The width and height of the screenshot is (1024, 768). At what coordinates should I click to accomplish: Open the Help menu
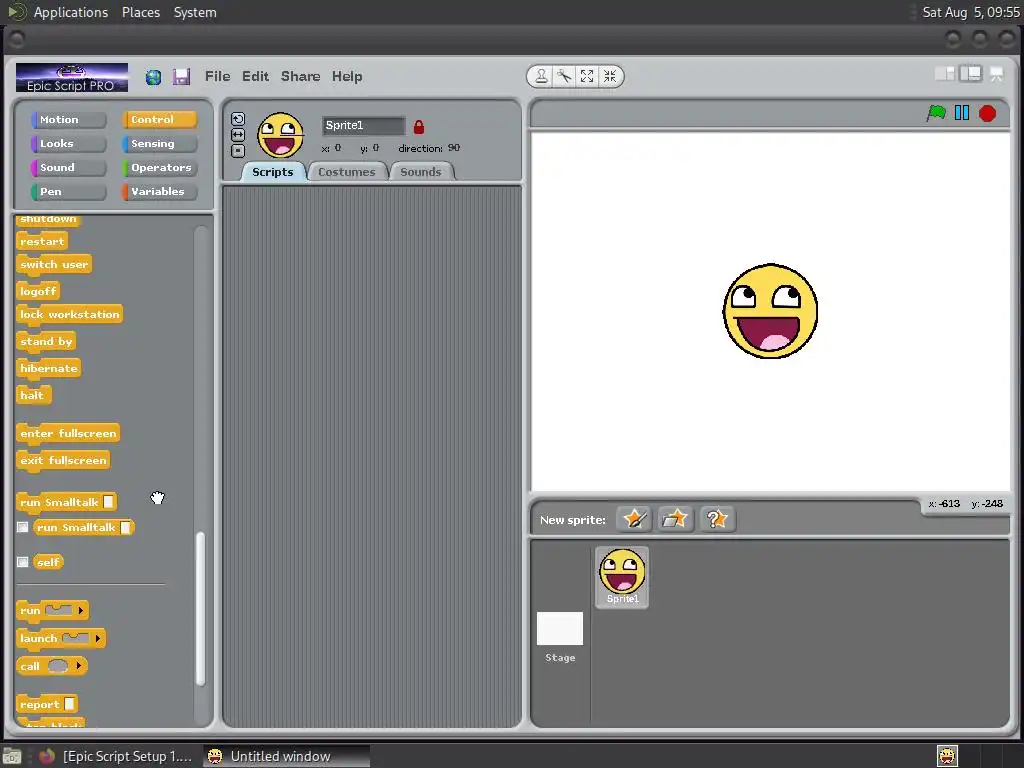click(347, 76)
